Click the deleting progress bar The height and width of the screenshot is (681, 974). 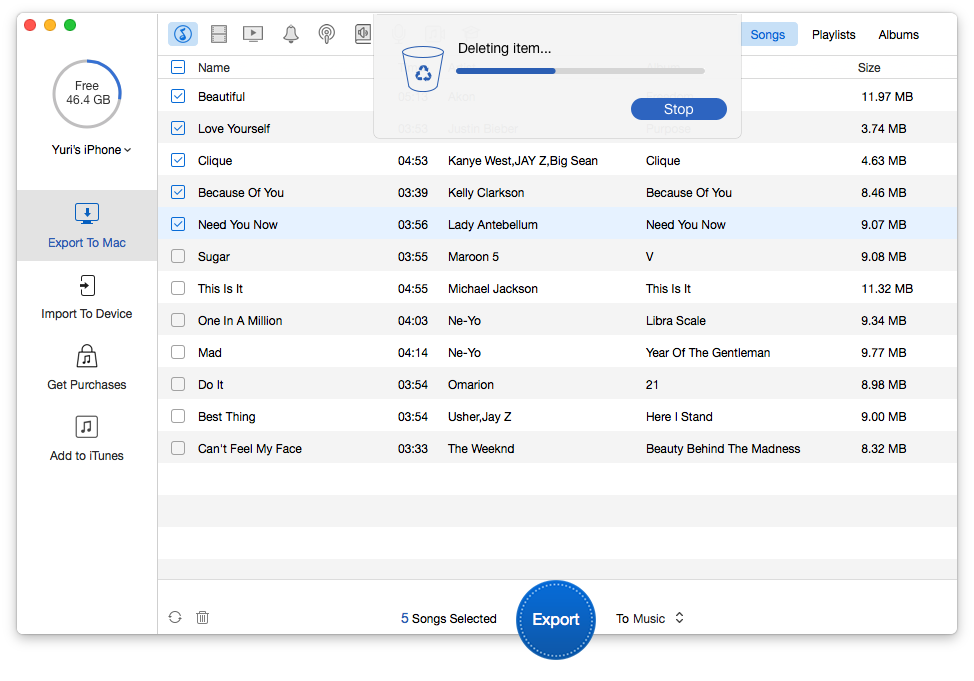pos(580,71)
